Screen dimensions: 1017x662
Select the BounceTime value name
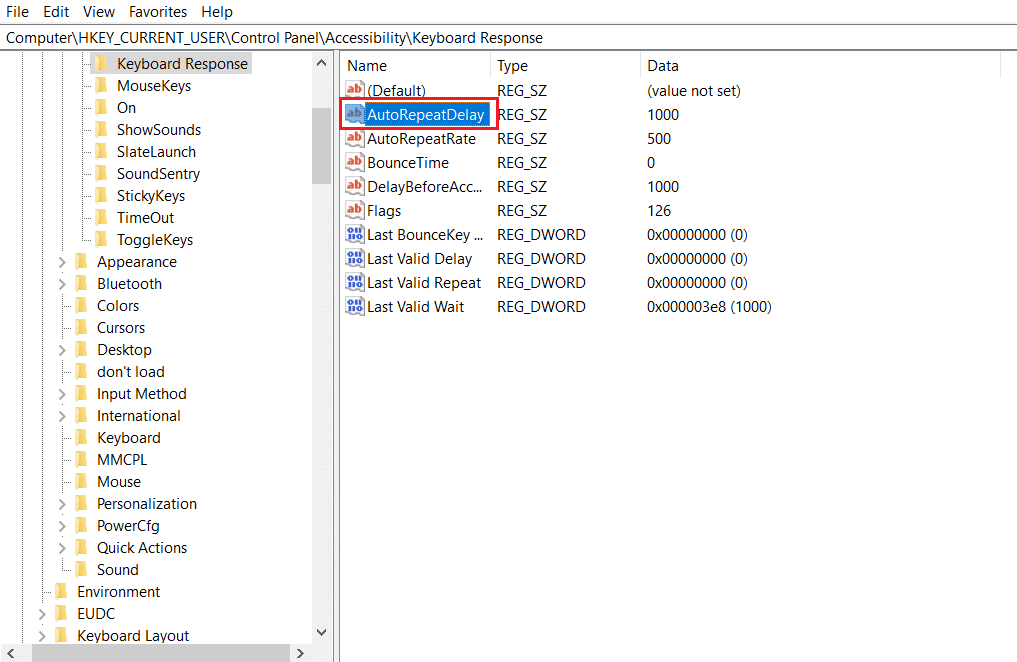click(x=408, y=163)
